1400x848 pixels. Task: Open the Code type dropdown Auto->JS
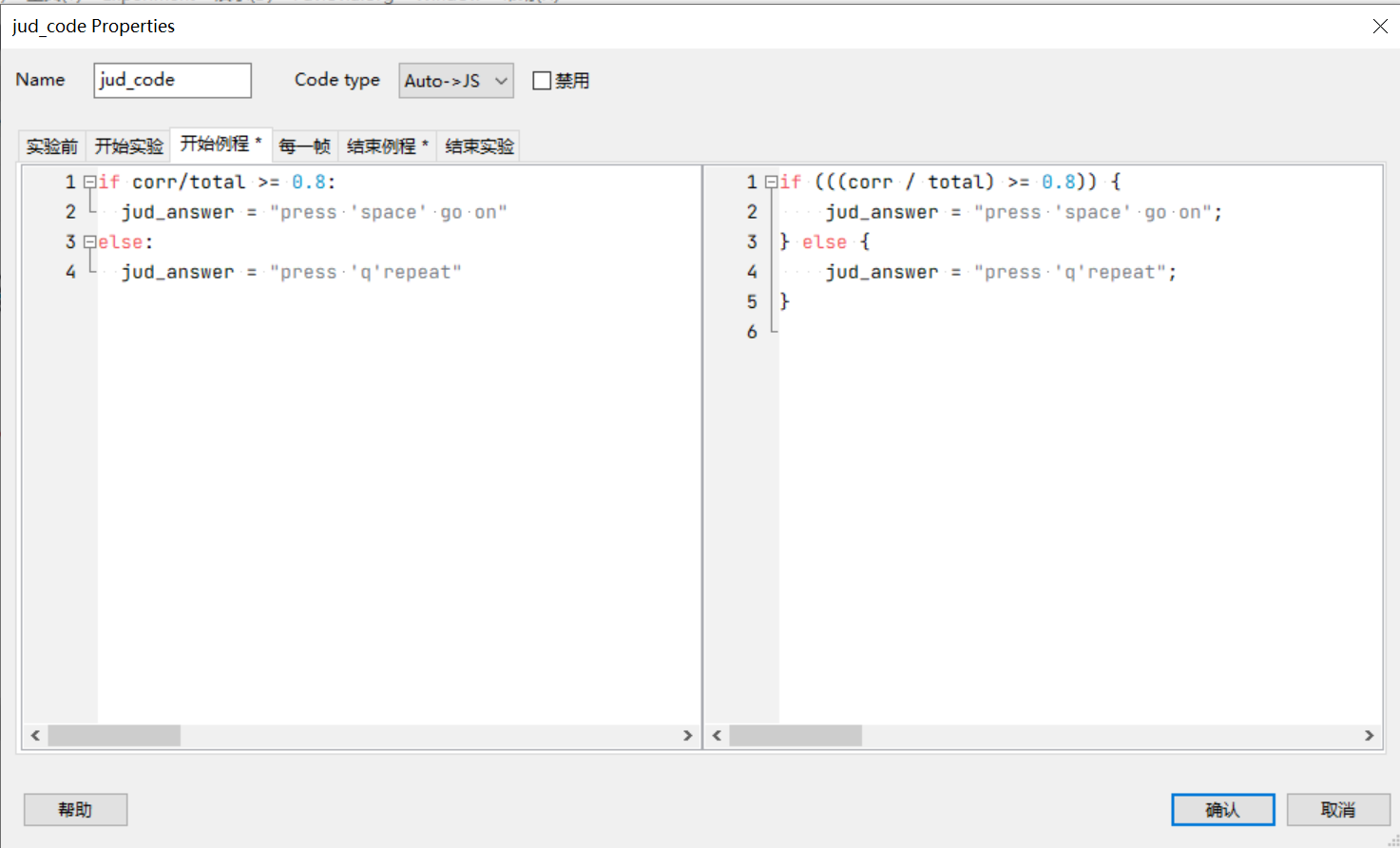pos(456,81)
